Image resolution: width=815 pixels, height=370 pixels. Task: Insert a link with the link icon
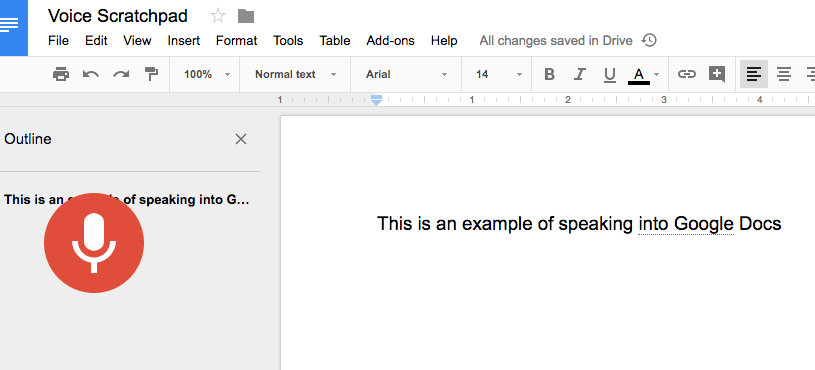[687, 74]
